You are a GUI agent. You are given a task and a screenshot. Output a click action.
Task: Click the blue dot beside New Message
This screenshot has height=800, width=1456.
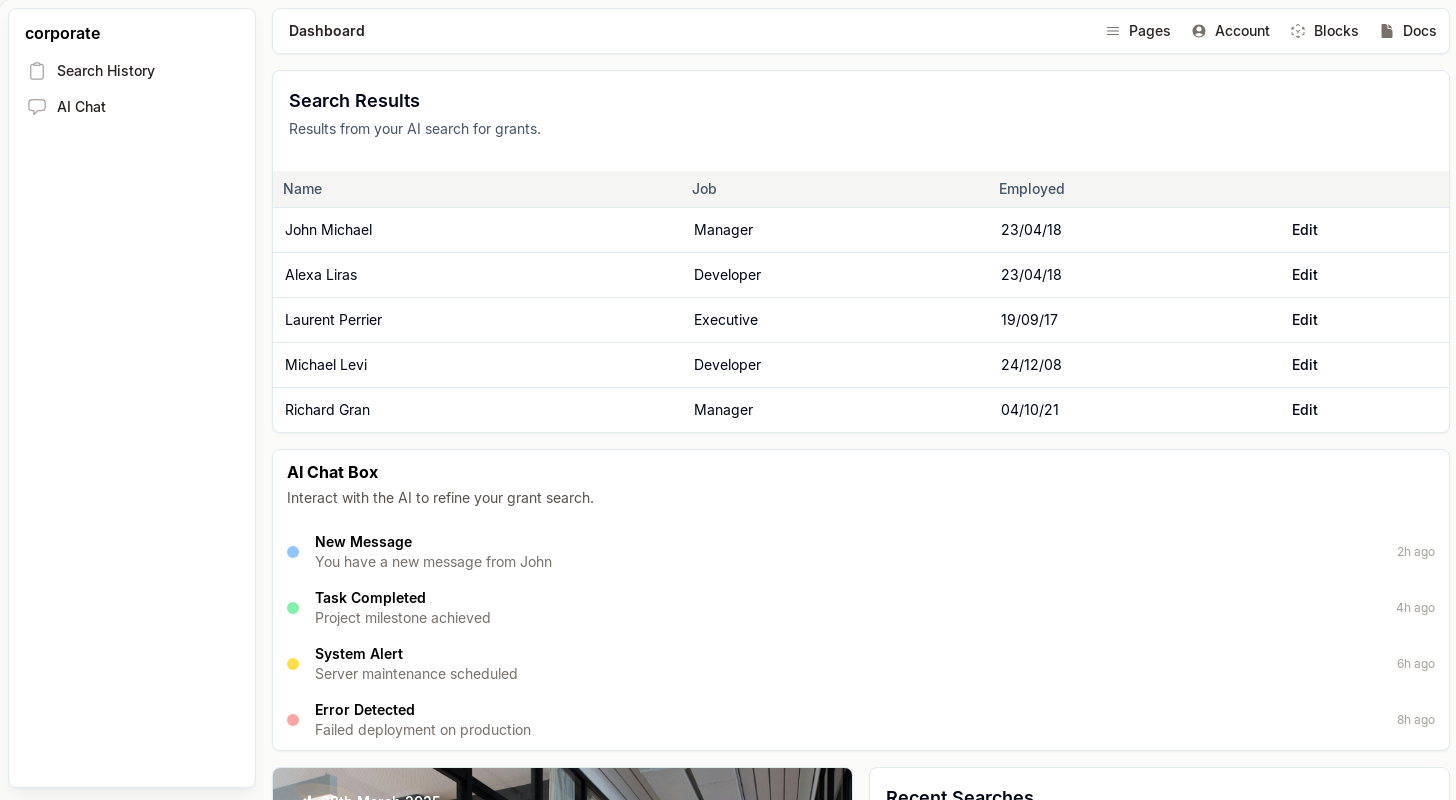[293, 552]
